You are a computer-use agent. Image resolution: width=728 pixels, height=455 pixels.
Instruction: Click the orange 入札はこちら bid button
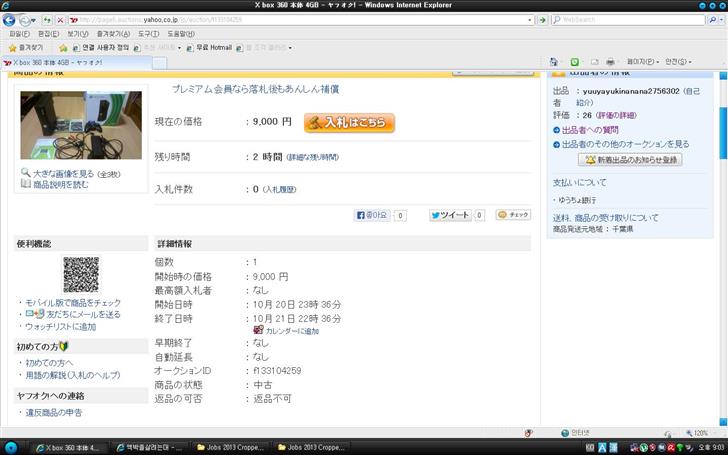(x=349, y=123)
